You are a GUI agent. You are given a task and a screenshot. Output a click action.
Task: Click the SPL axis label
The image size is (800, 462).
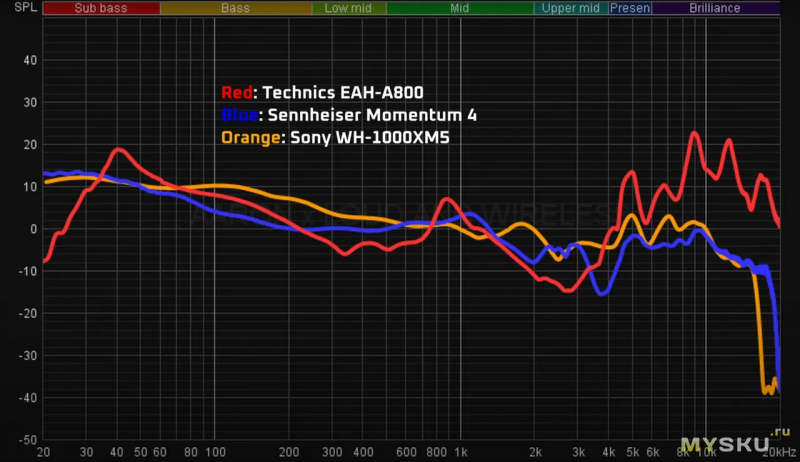coord(26,7)
